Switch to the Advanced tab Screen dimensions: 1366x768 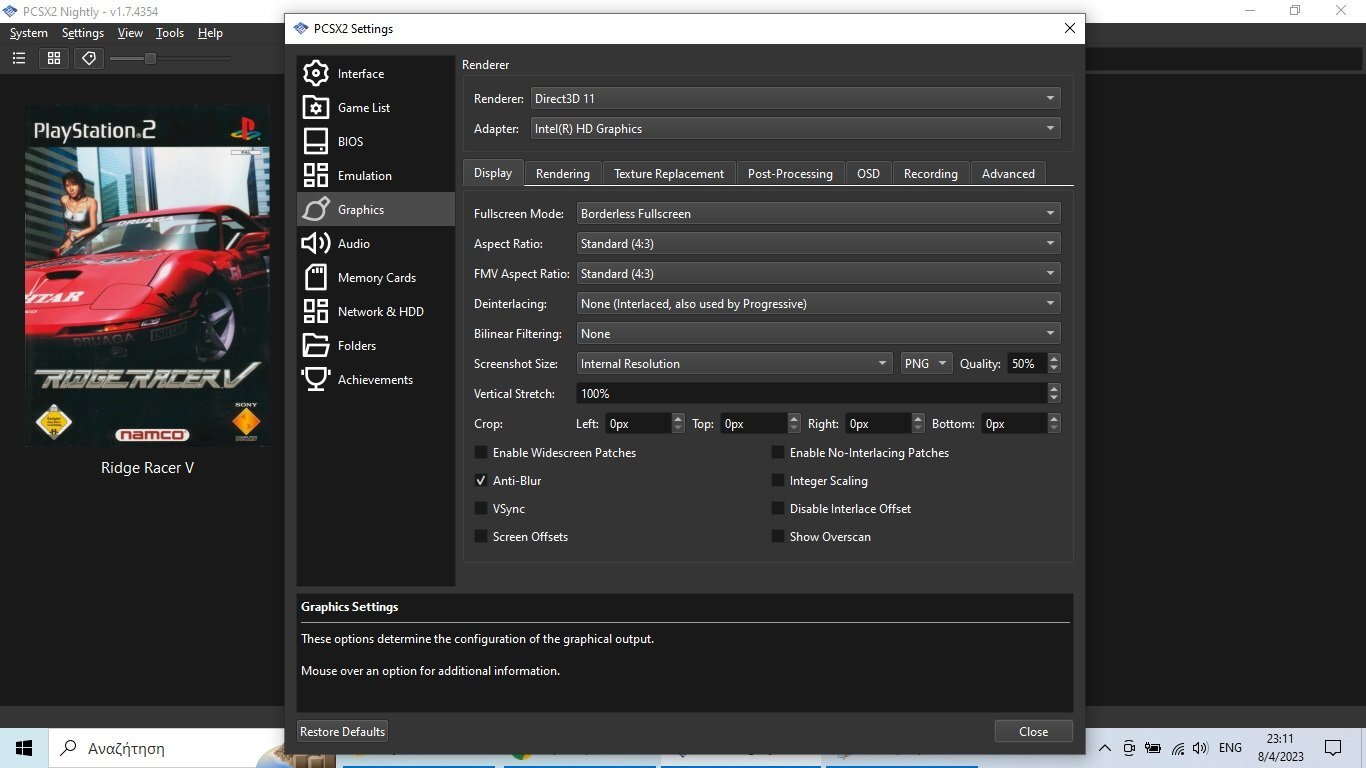click(x=1008, y=174)
